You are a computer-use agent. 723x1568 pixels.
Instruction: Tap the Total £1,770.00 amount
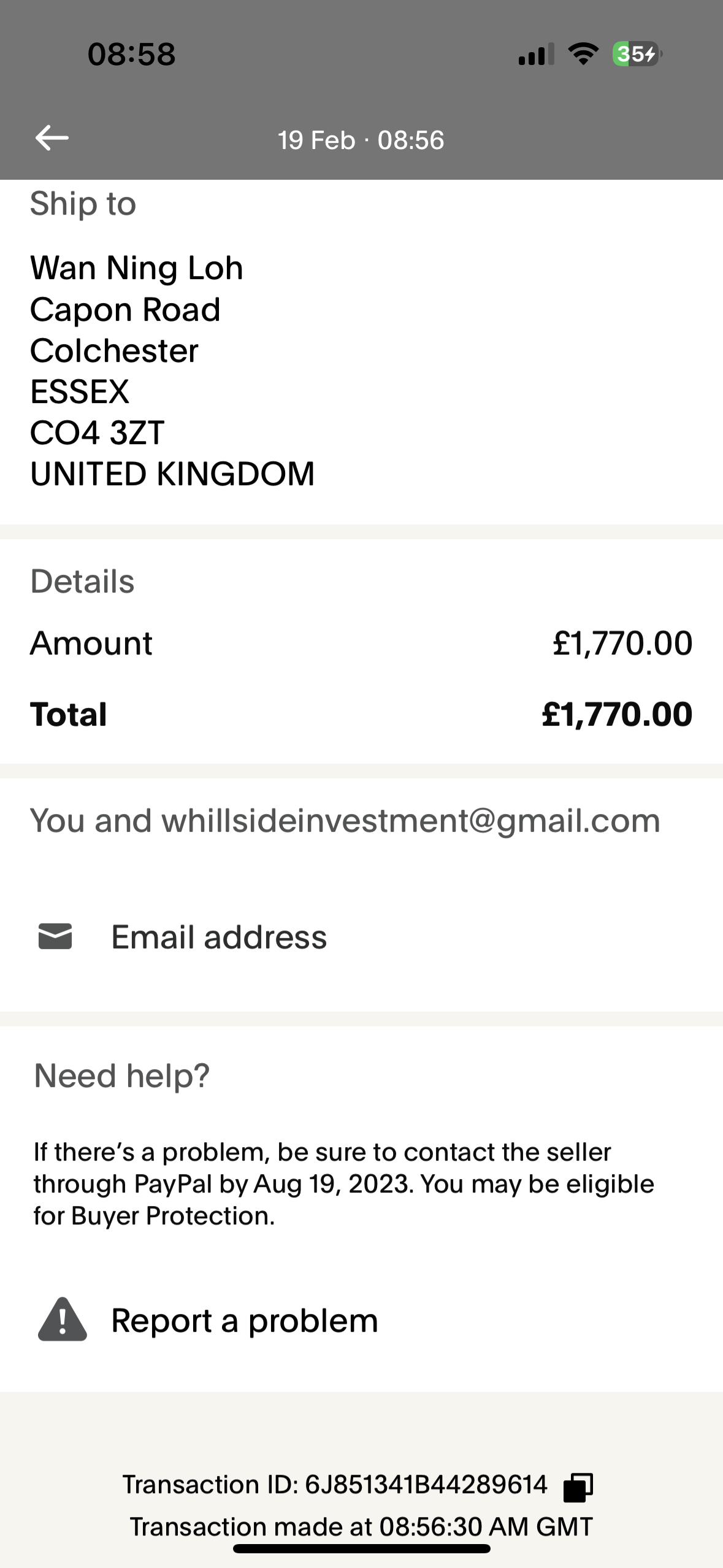tap(617, 715)
